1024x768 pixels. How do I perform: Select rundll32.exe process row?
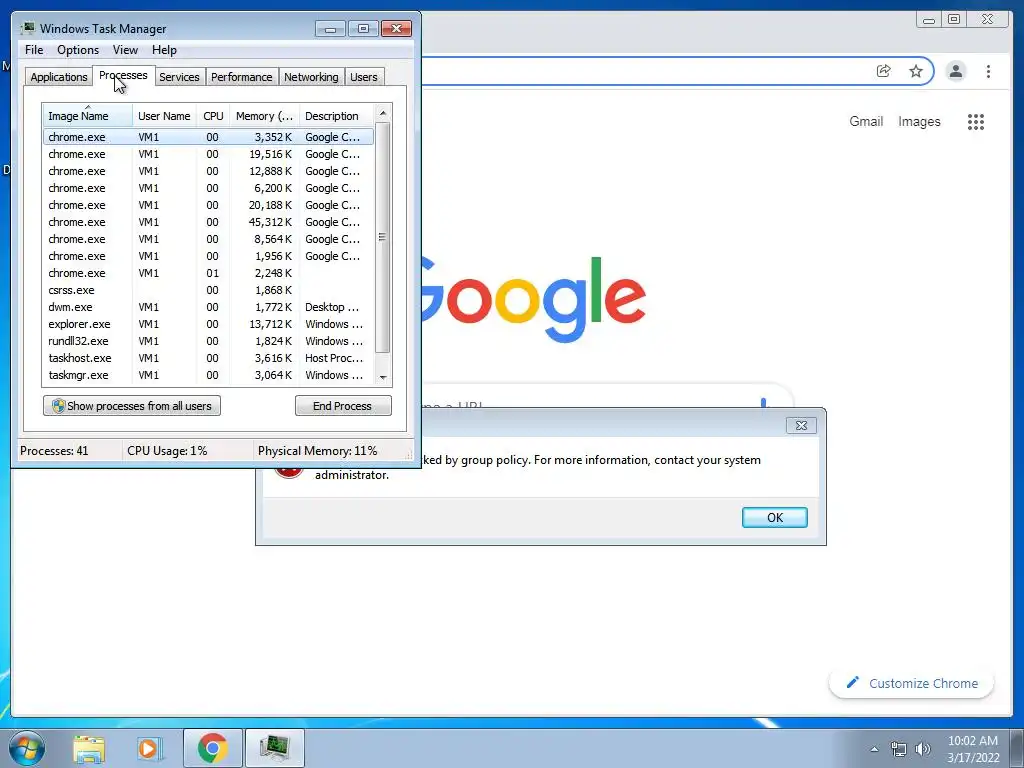[209, 341]
